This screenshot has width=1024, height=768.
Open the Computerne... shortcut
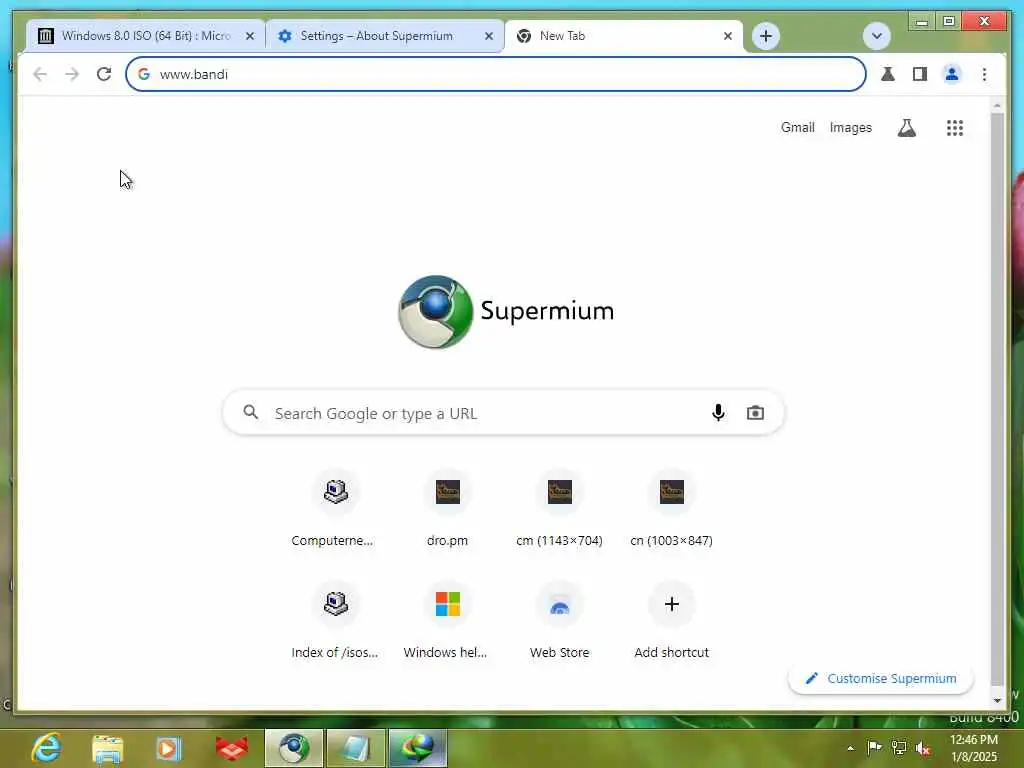pyautogui.click(x=335, y=509)
